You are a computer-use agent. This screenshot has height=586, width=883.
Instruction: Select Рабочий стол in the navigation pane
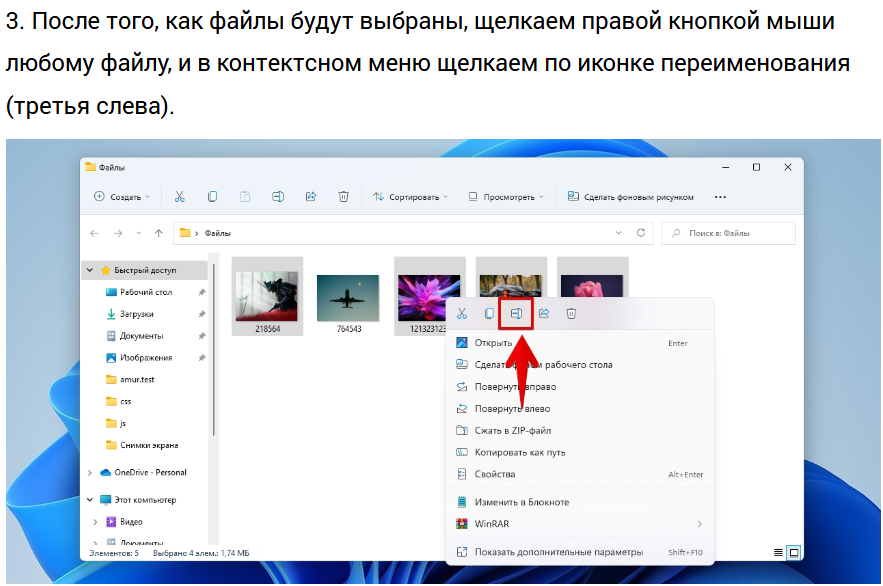click(x=146, y=292)
